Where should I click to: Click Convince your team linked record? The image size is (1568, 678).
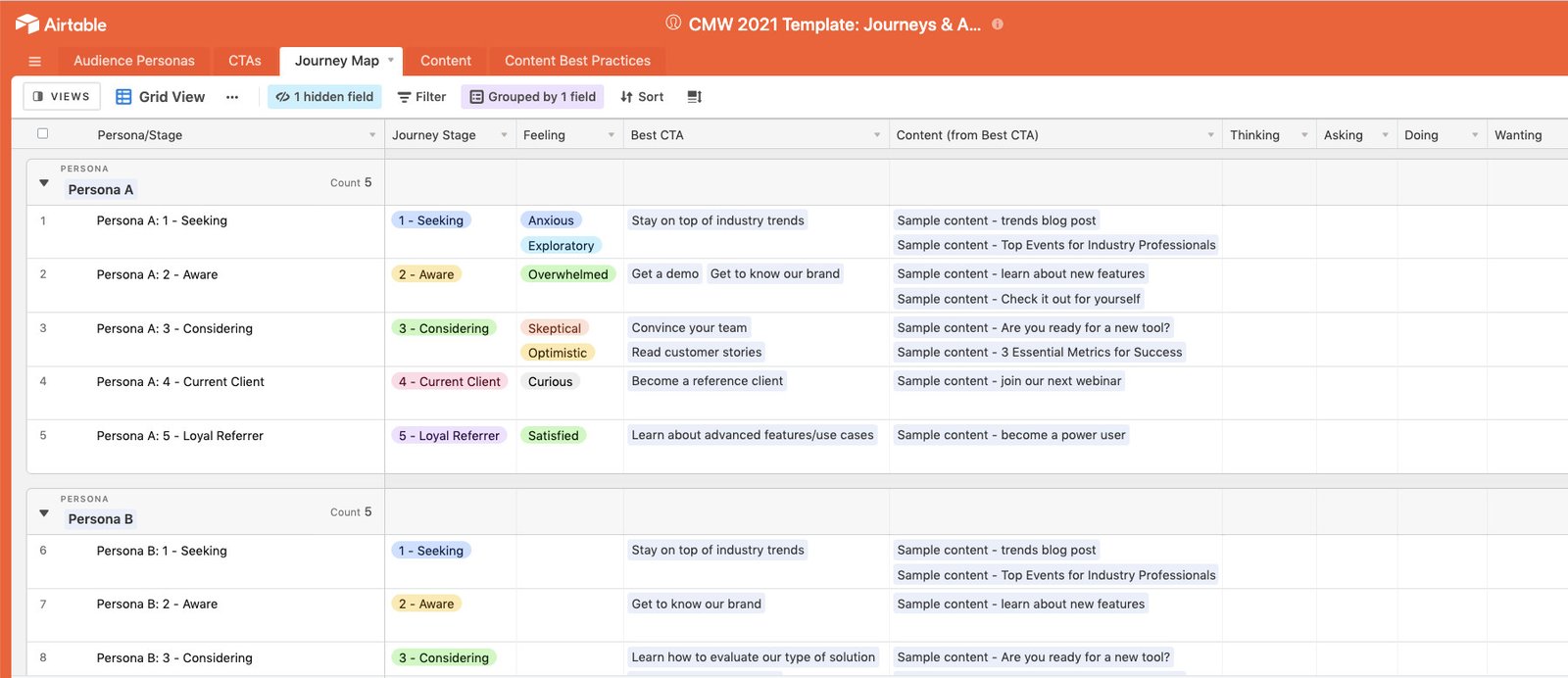coord(689,328)
